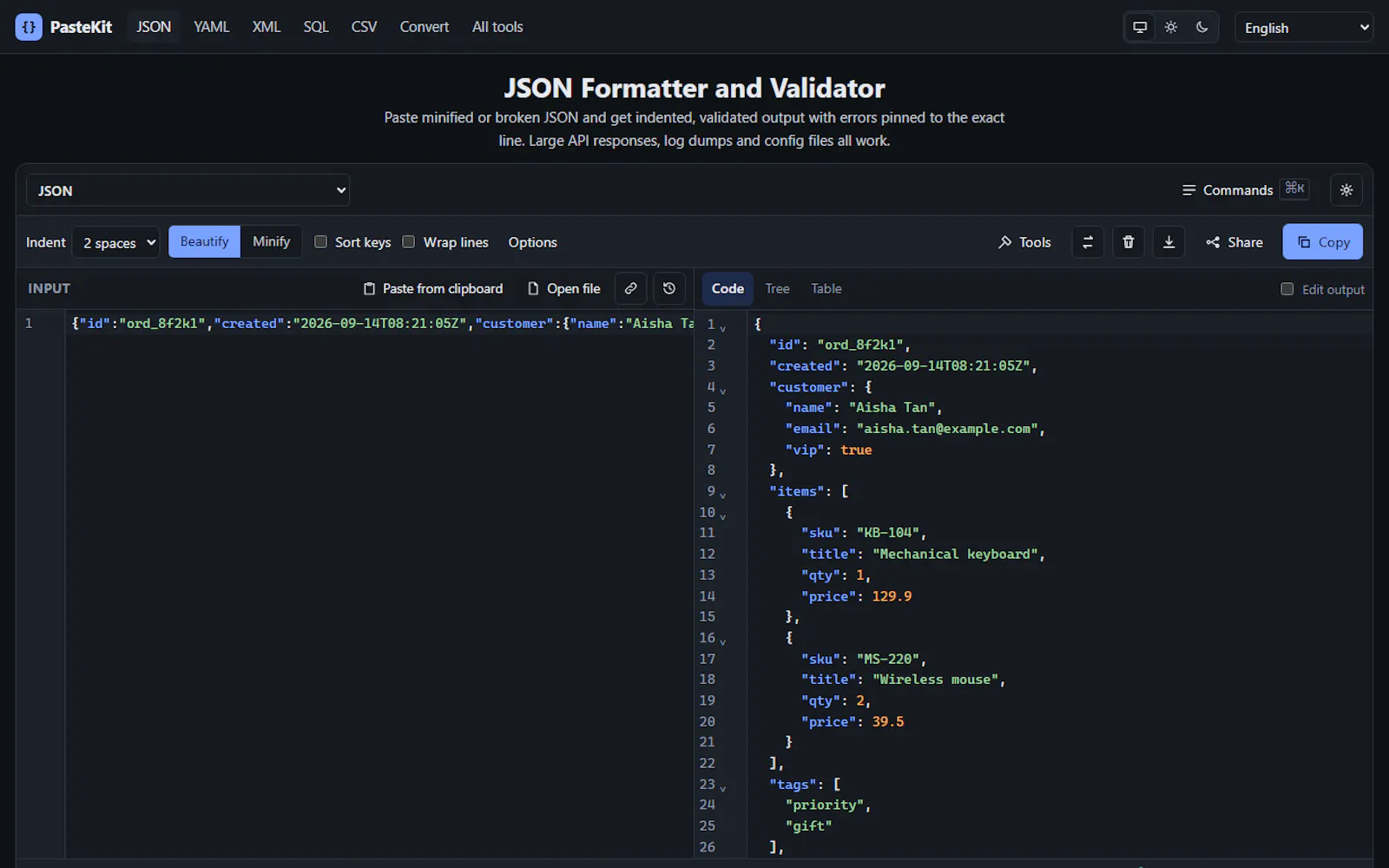
Task: Collapse the items array at line 9
Action: click(722, 496)
